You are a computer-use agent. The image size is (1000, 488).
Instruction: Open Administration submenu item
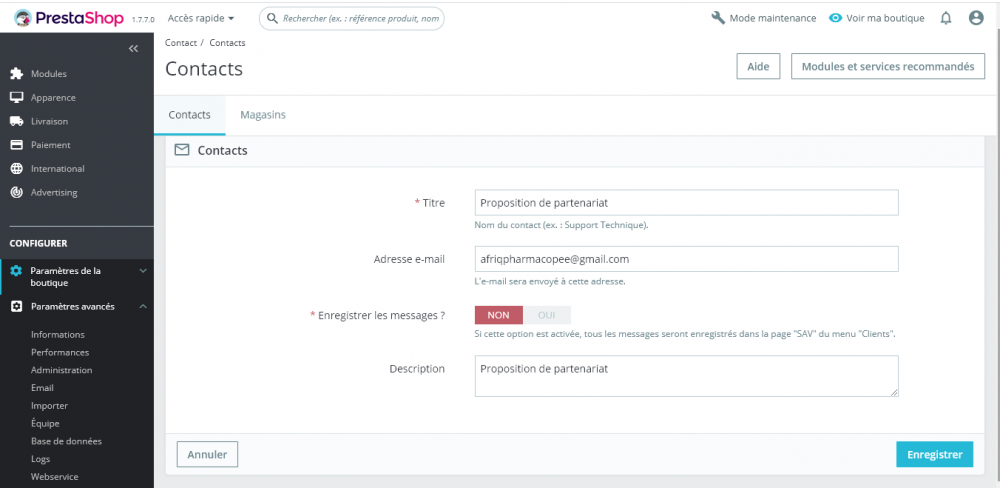(x=61, y=370)
